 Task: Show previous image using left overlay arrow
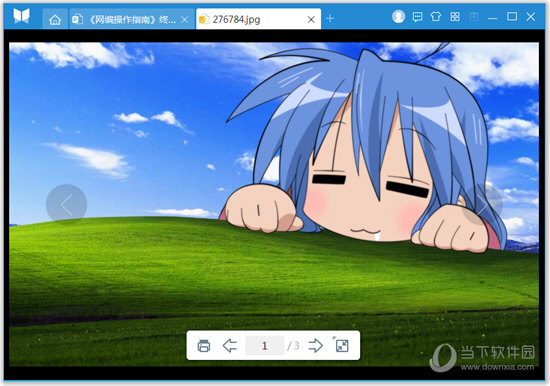(67, 205)
